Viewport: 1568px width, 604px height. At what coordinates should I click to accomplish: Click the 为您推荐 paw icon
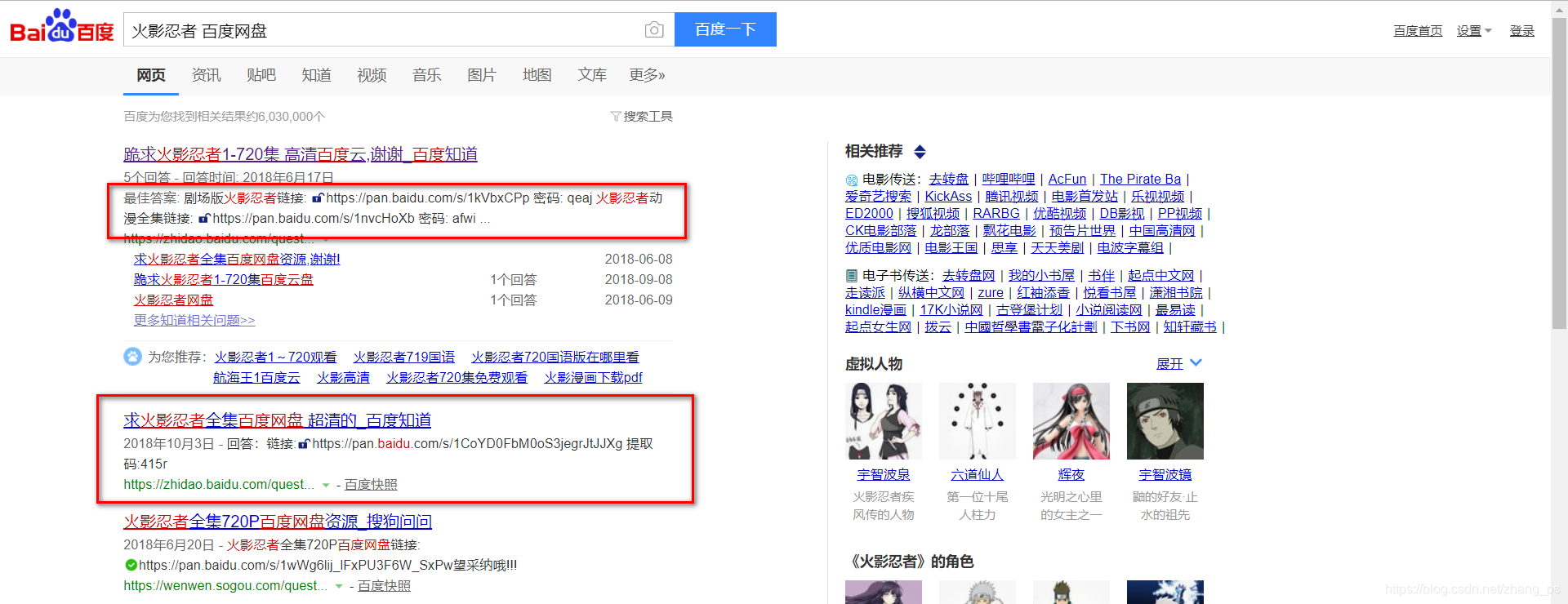pyautogui.click(x=132, y=357)
